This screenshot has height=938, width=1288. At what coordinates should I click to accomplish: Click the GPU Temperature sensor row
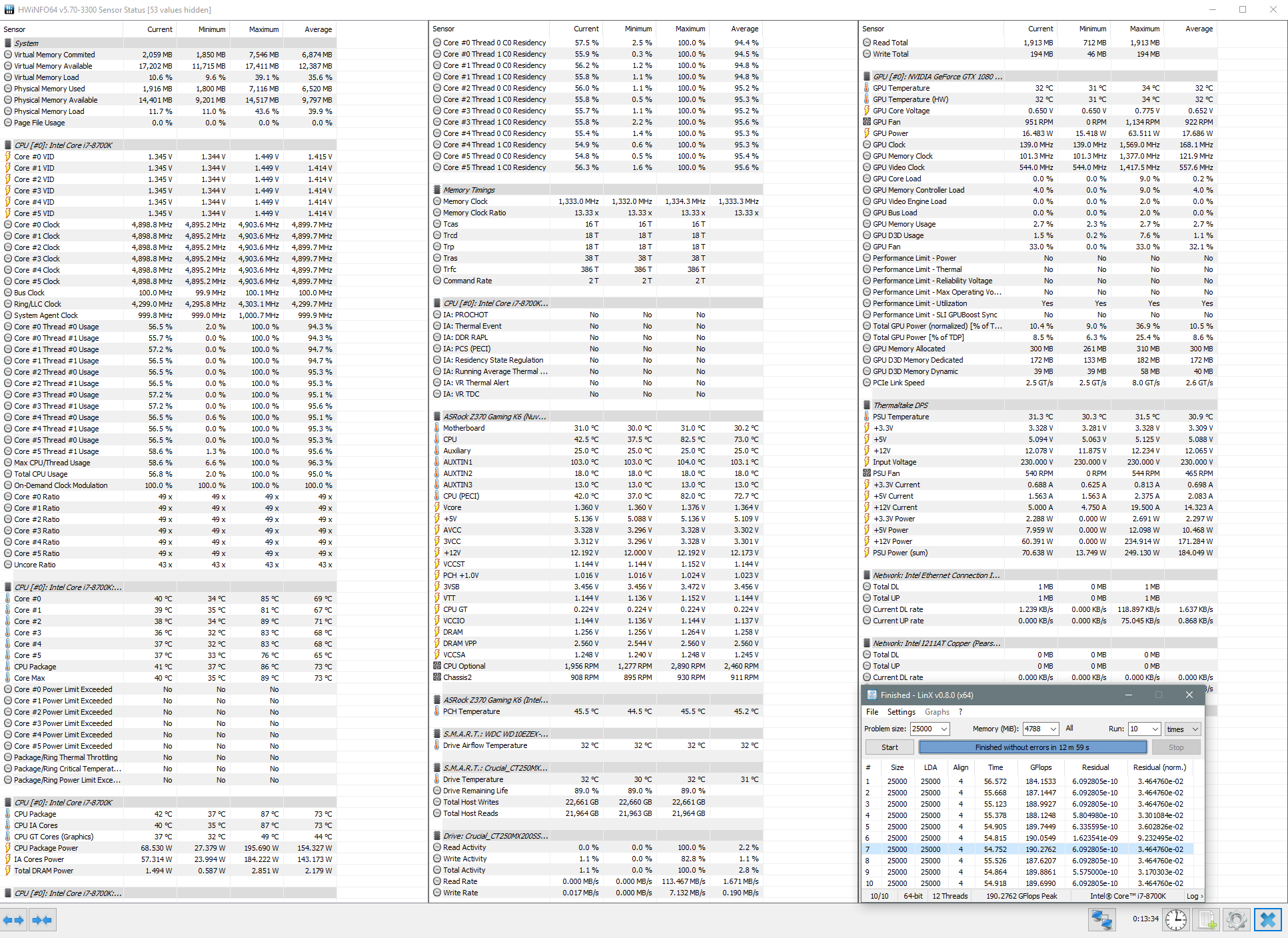901,88
